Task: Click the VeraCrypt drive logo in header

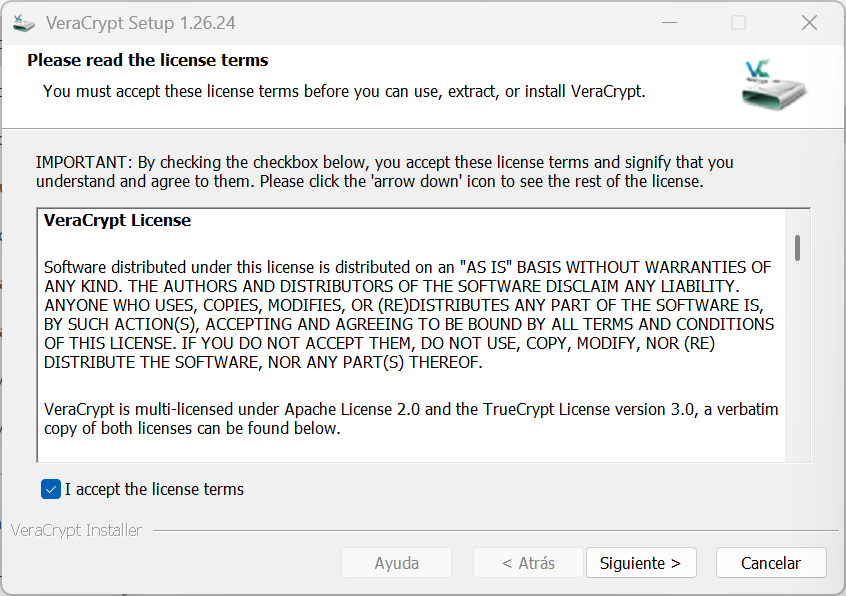Action: pyautogui.click(x=774, y=84)
